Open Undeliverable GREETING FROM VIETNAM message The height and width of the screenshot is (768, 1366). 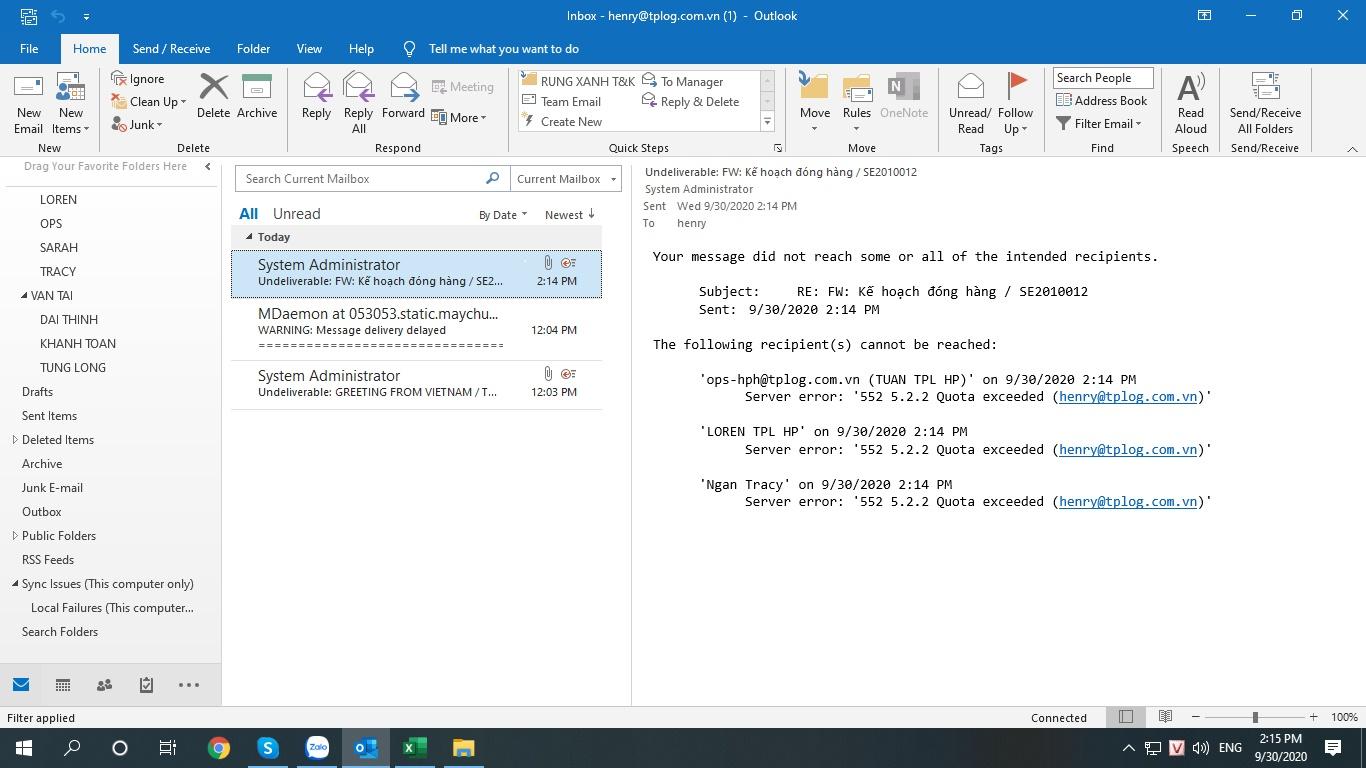416,384
